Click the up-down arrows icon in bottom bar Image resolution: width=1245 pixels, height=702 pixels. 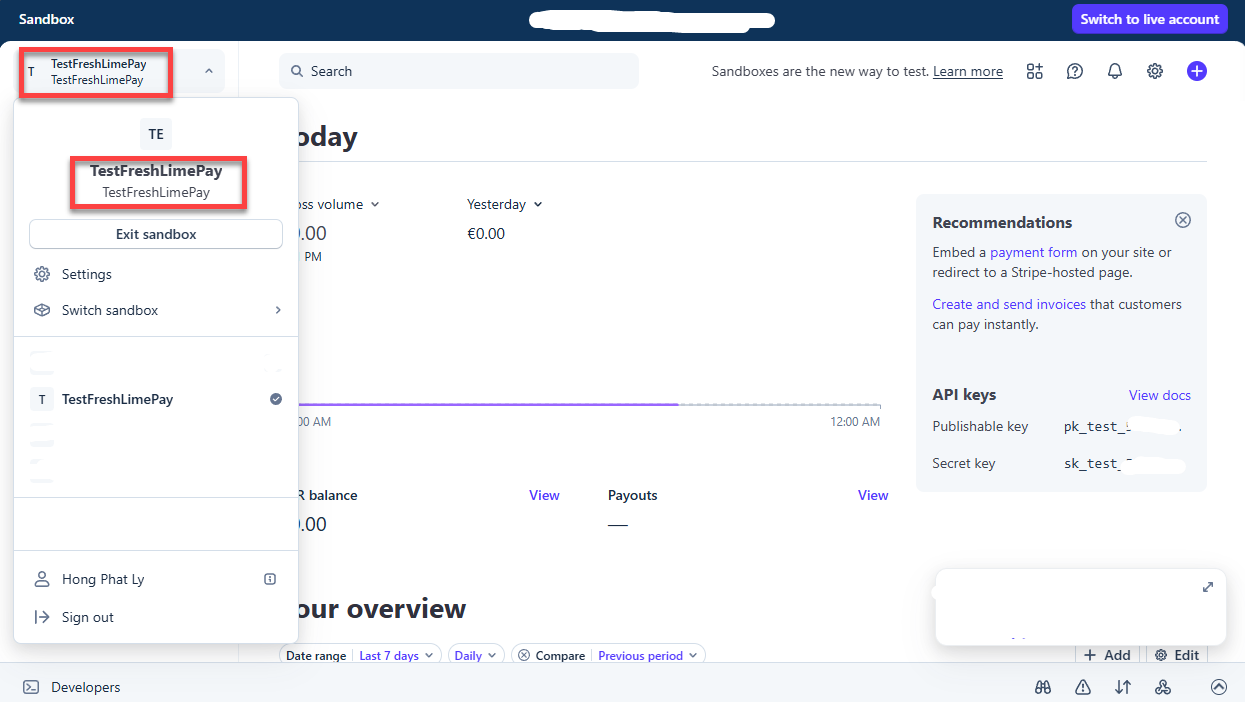coord(1123,687)
